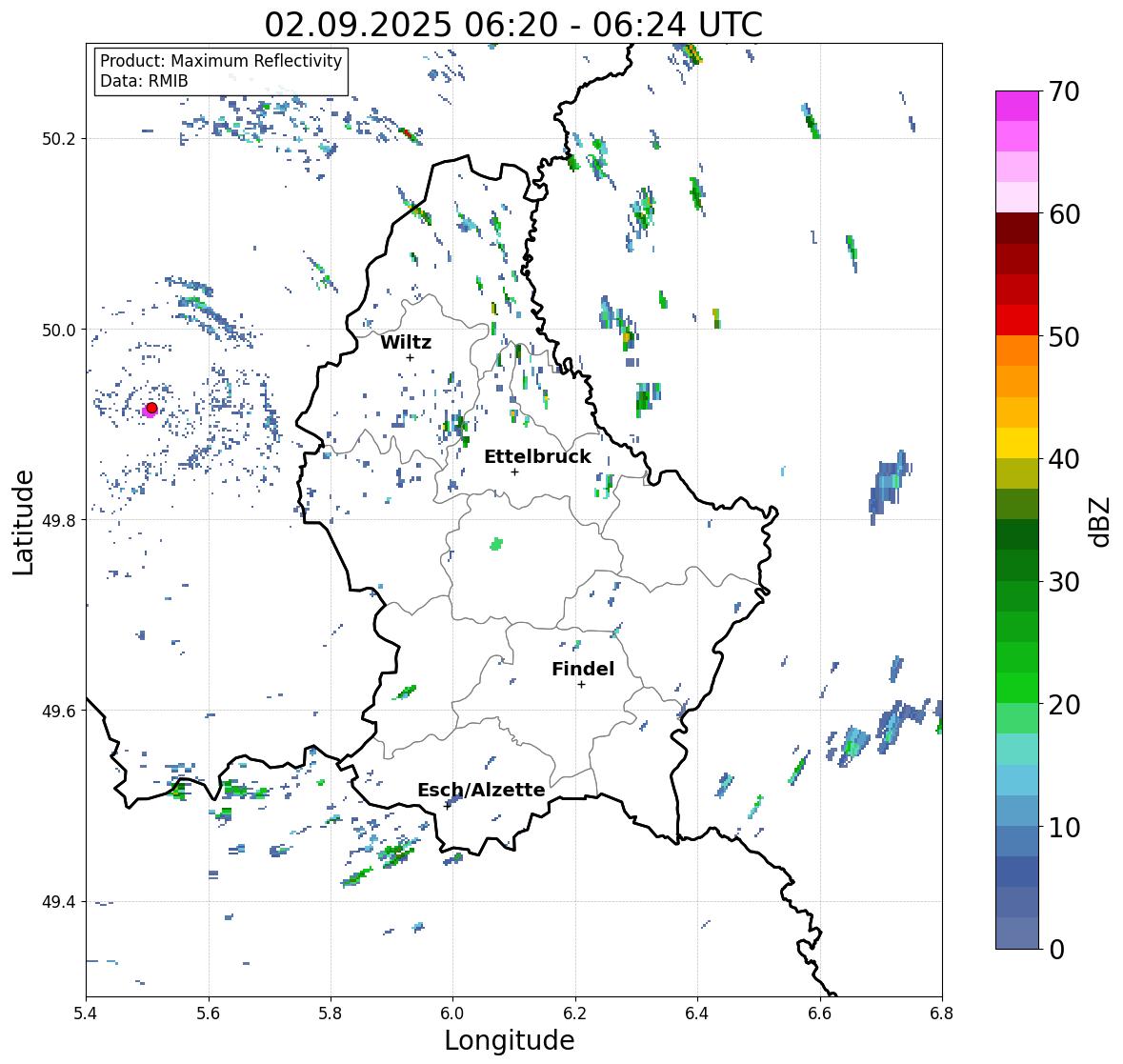Click the Findel station label
The width and height of the screenshot is (1123, 1064).
pos(582,669)
